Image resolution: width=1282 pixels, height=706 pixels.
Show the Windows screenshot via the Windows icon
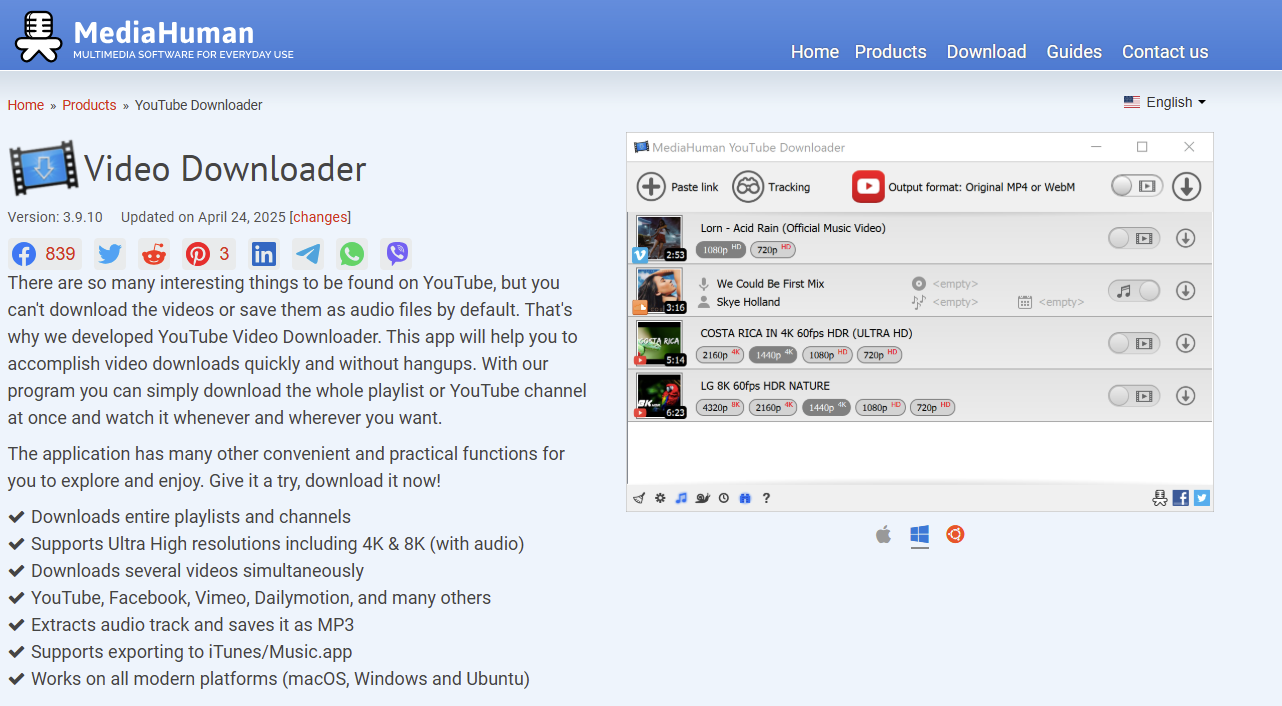[x=920, y=535]
